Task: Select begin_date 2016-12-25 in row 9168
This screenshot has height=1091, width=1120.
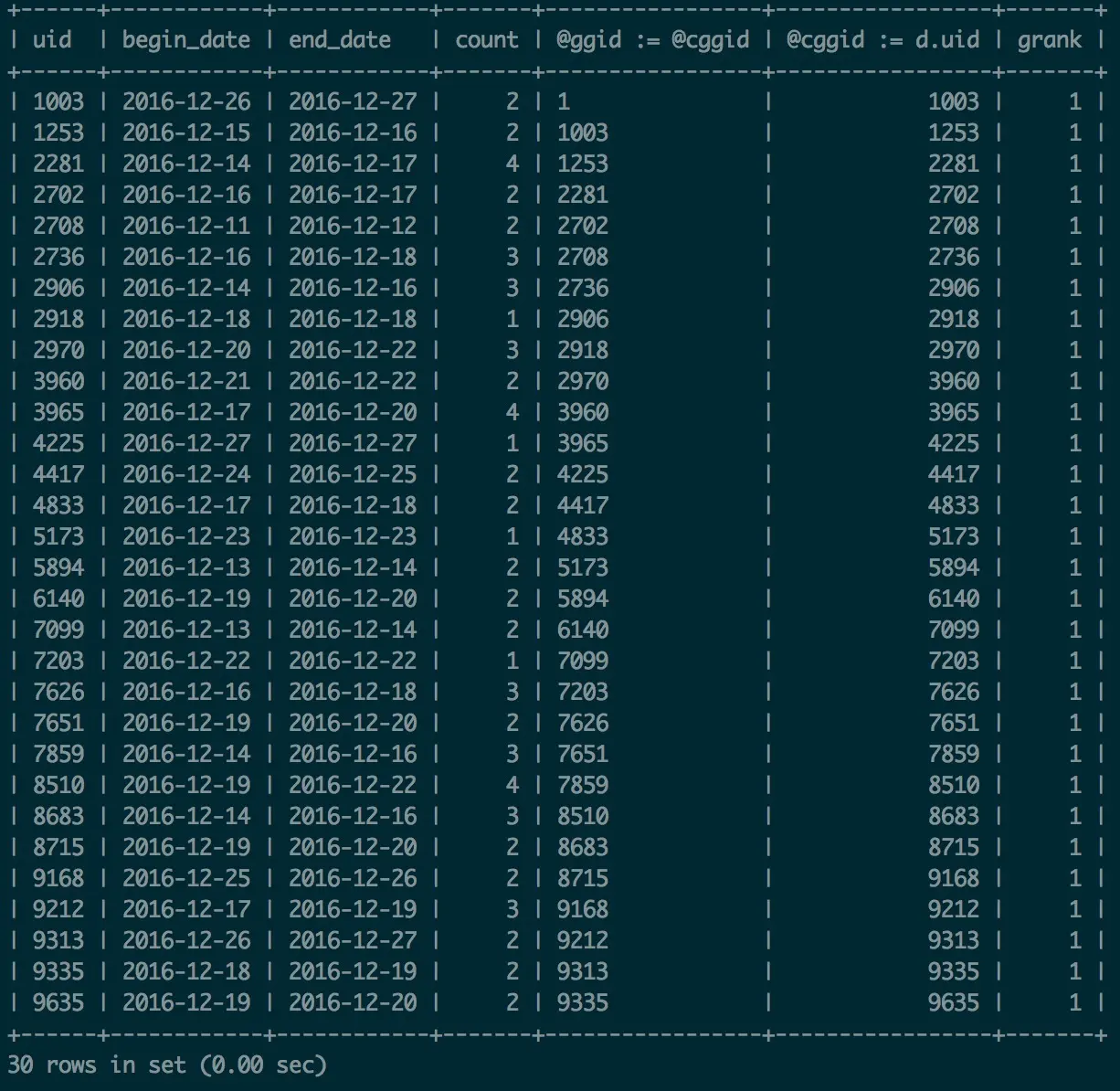Action: (186, 878)
